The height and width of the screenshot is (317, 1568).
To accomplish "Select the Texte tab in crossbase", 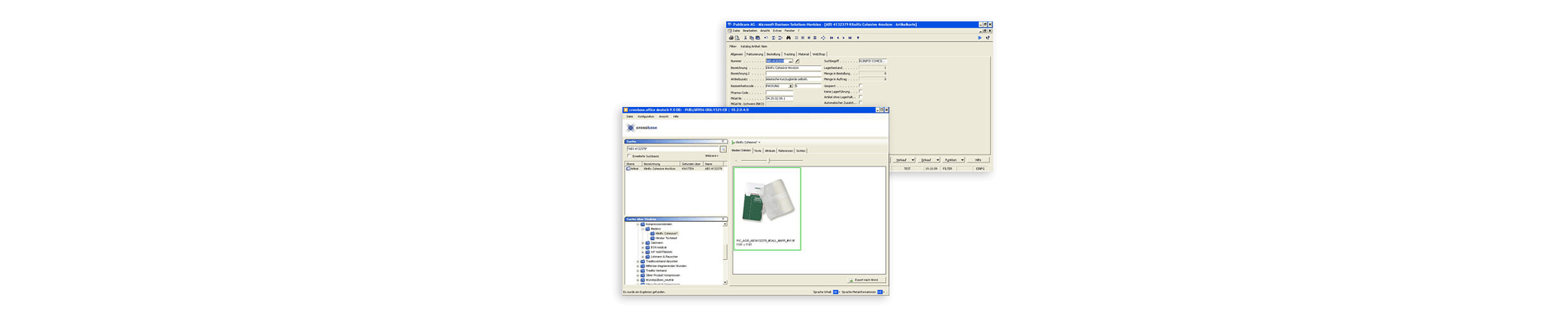I will 758,151.
